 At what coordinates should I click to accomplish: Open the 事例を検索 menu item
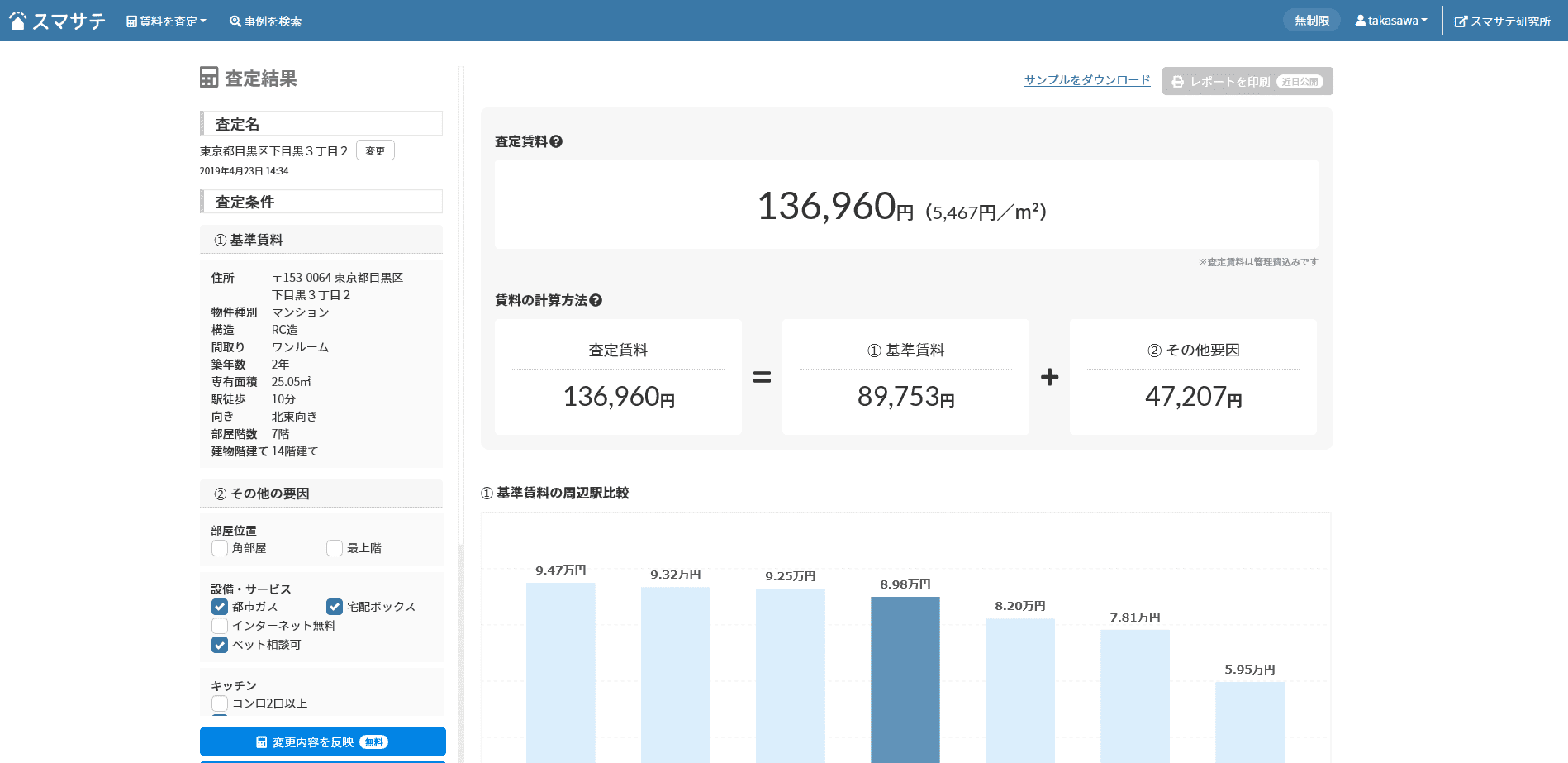[x=265, y=21]
